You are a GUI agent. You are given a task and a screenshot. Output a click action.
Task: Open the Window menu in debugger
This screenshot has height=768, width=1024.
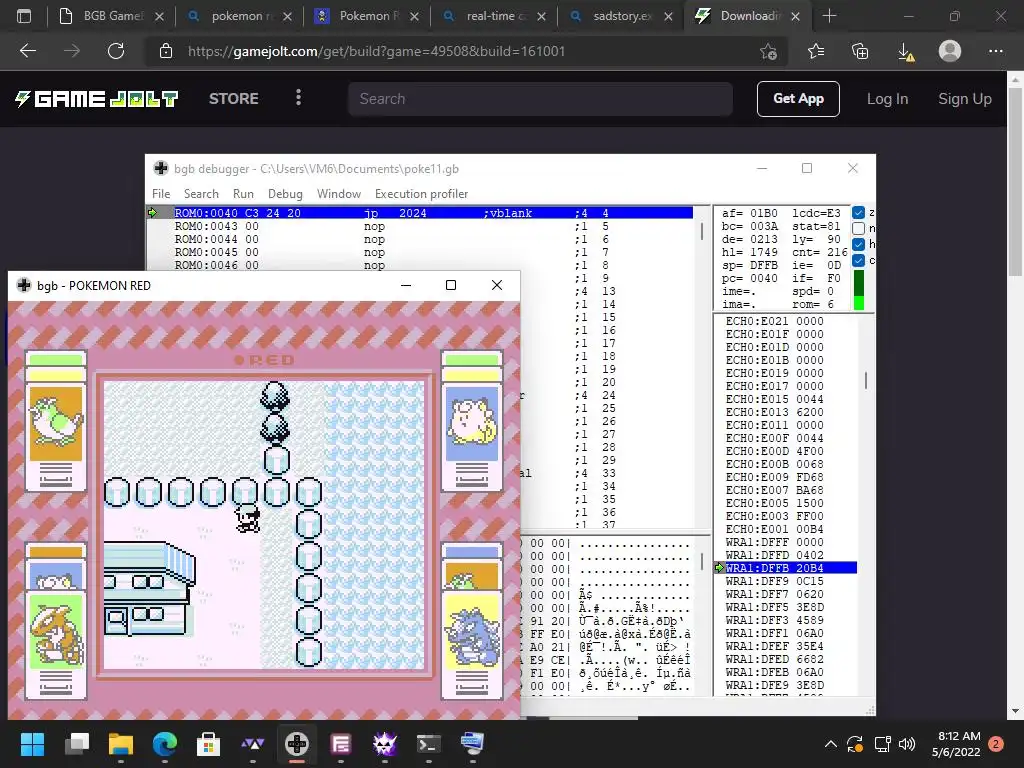pyautogui.click(x=339, y=194)
